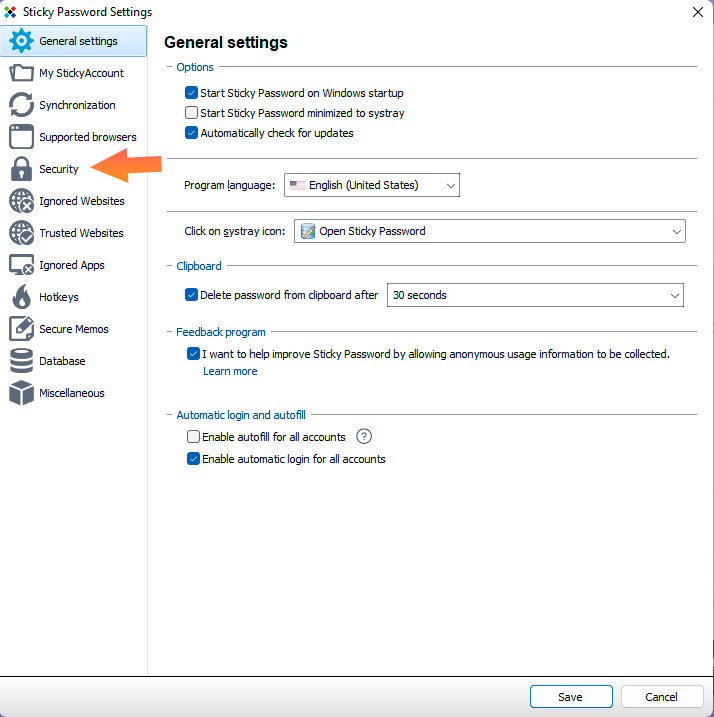
Task: Click the 'Automatic login and autofill' label
Action: (241, 415)
